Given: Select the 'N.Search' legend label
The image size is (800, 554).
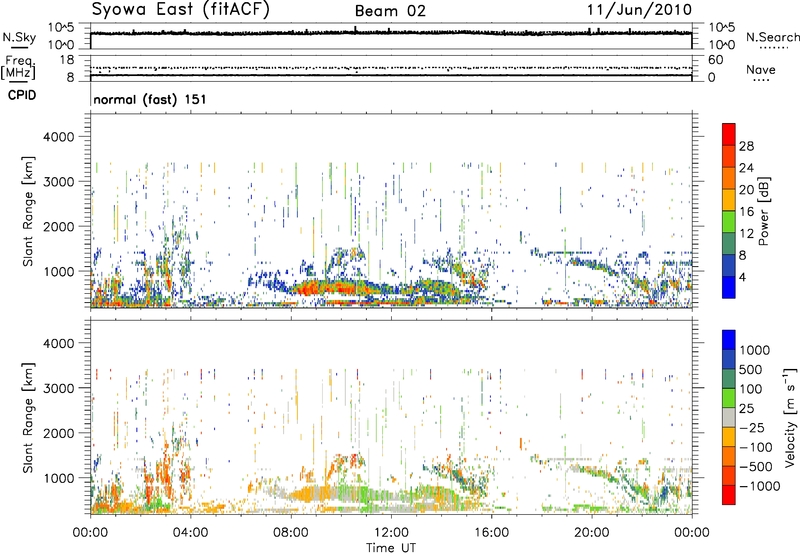Looking at the screenshot, I should [x=772, y=38].
